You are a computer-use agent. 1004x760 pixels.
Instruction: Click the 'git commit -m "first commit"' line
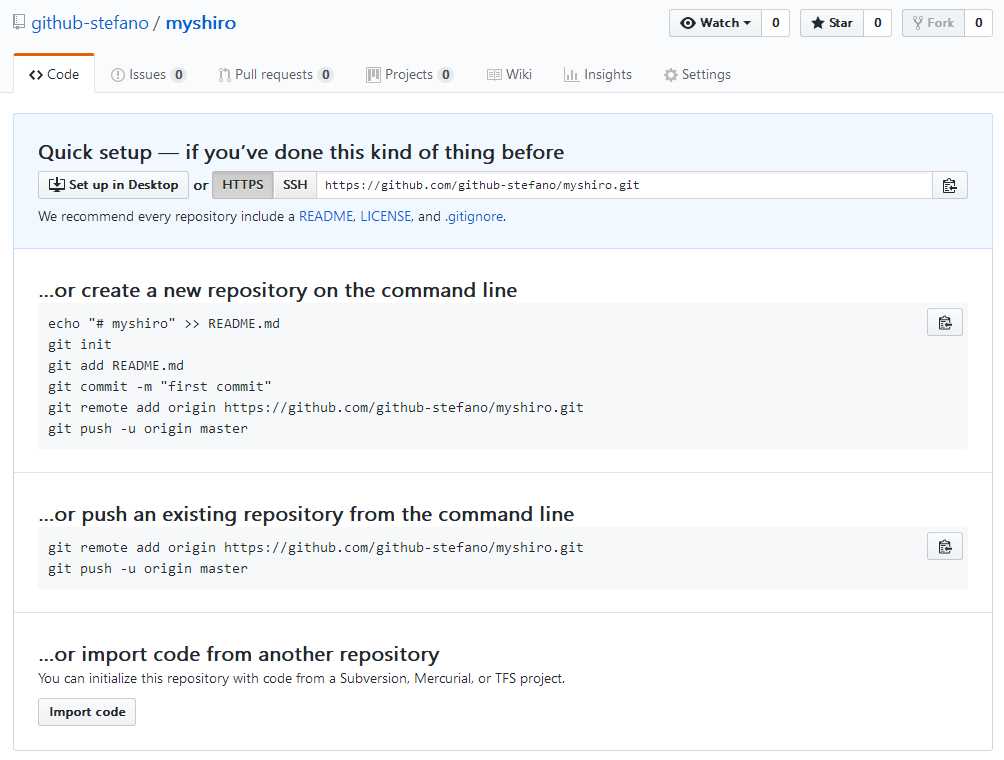tap(159, 387)
